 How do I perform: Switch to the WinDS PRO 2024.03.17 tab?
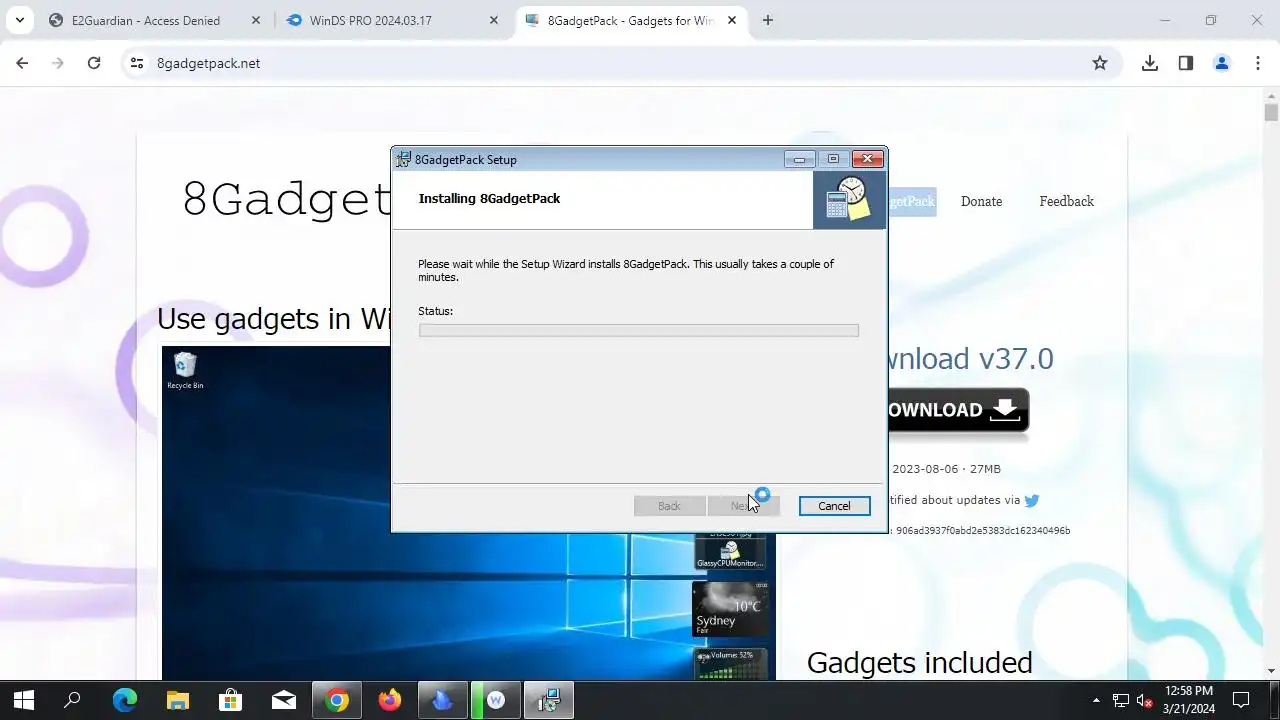click(x=371, y=20)
